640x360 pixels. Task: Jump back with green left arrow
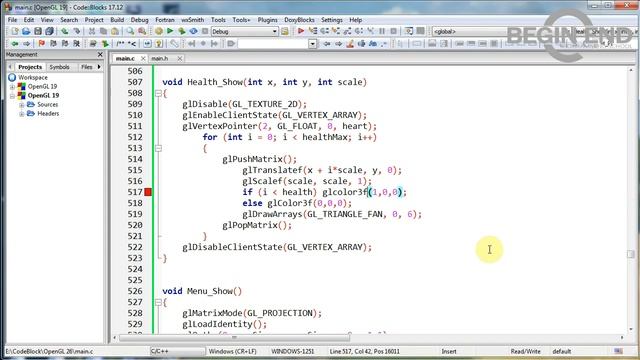pos(15,44)
